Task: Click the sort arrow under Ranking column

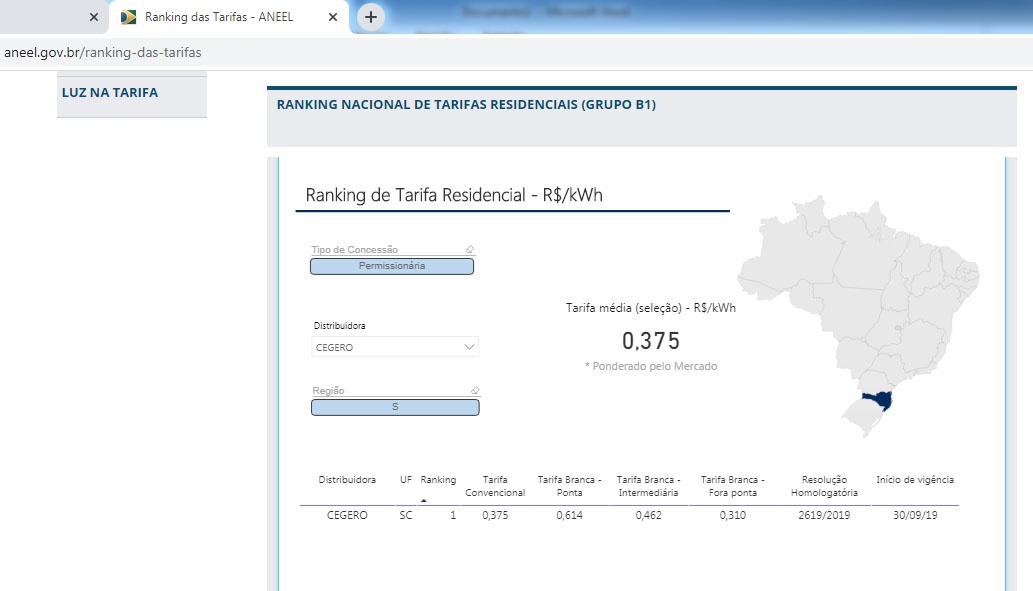Action: (x=423, y=500)
